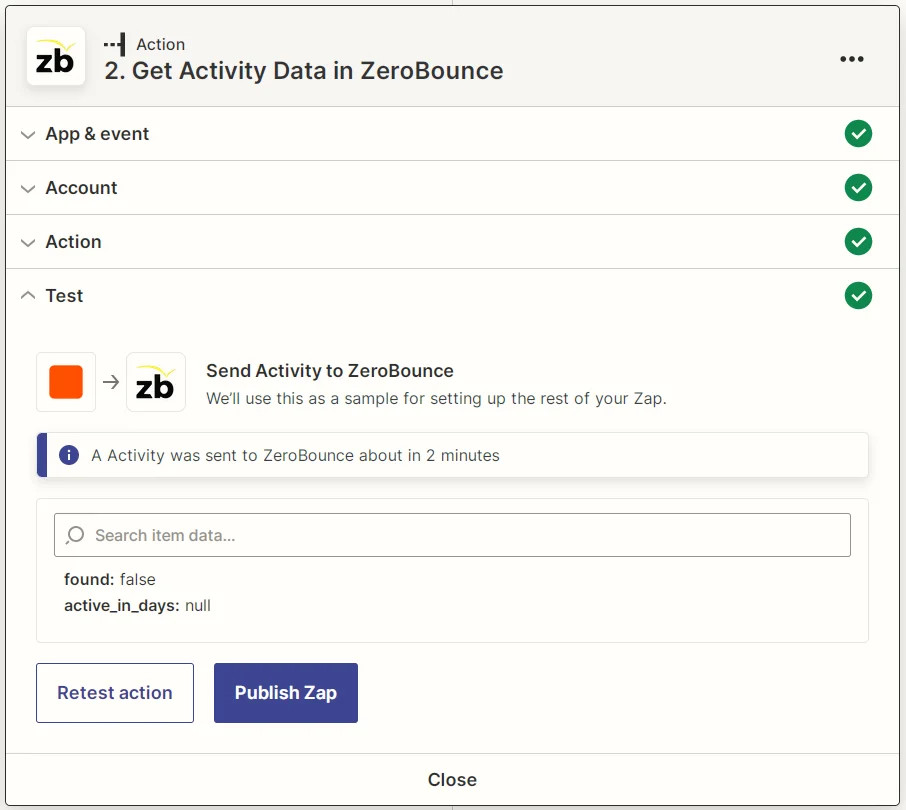Click the arrow between the app icons
The width and height of the screenshot is (906, 810).
point(109,382)
